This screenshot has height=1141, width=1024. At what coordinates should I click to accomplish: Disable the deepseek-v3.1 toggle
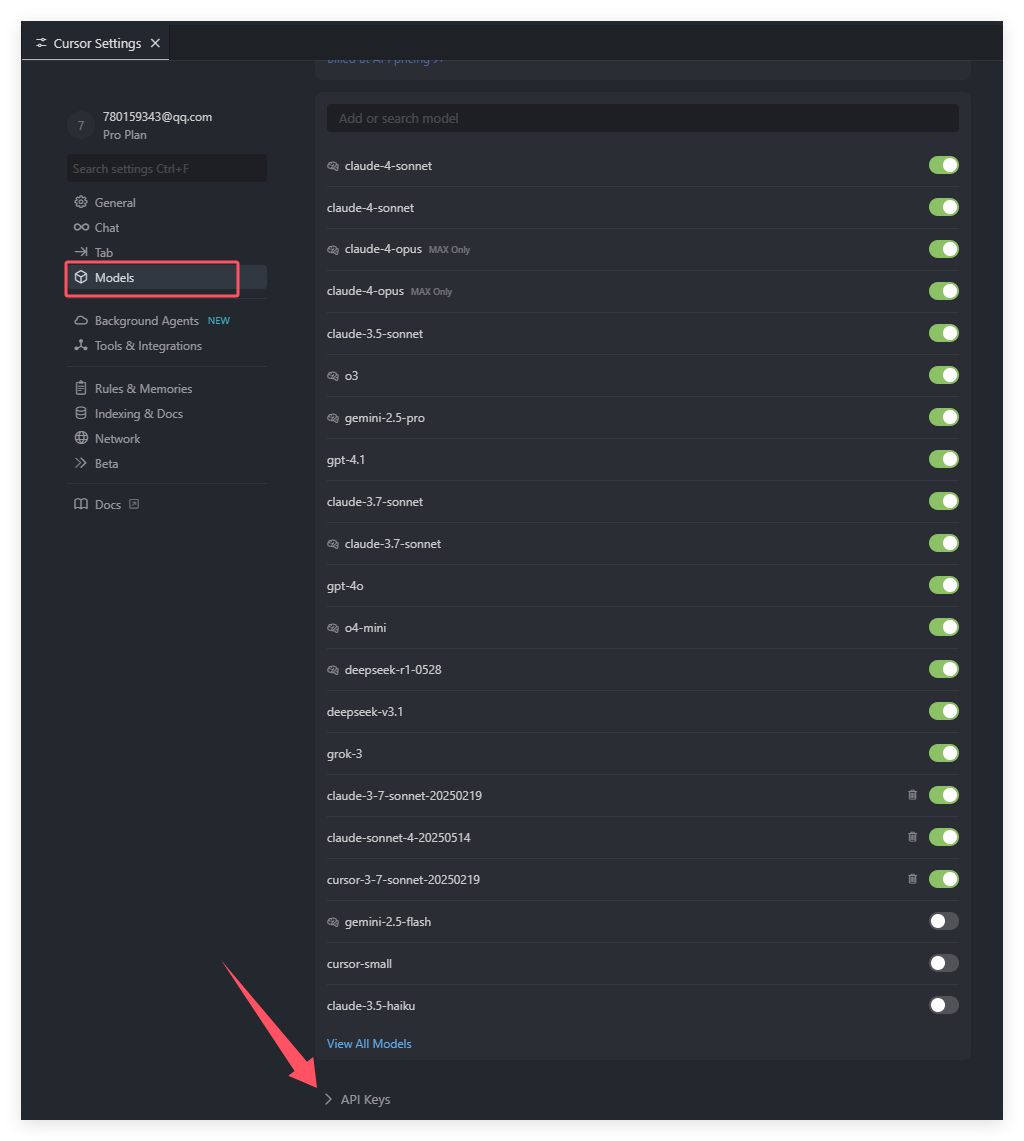point(943,711)
